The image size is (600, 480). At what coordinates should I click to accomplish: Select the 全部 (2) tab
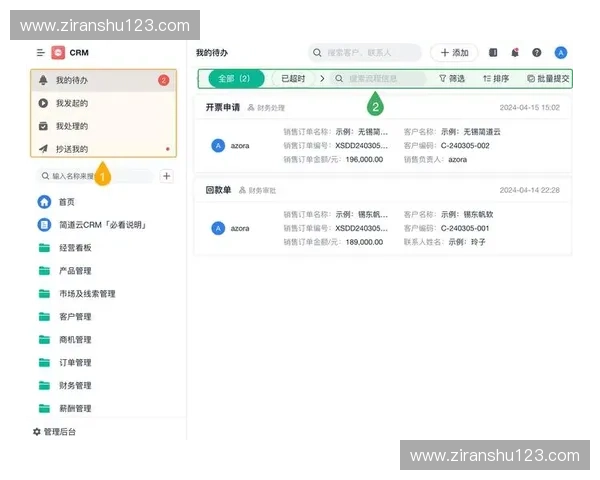[x=236, y=79]
